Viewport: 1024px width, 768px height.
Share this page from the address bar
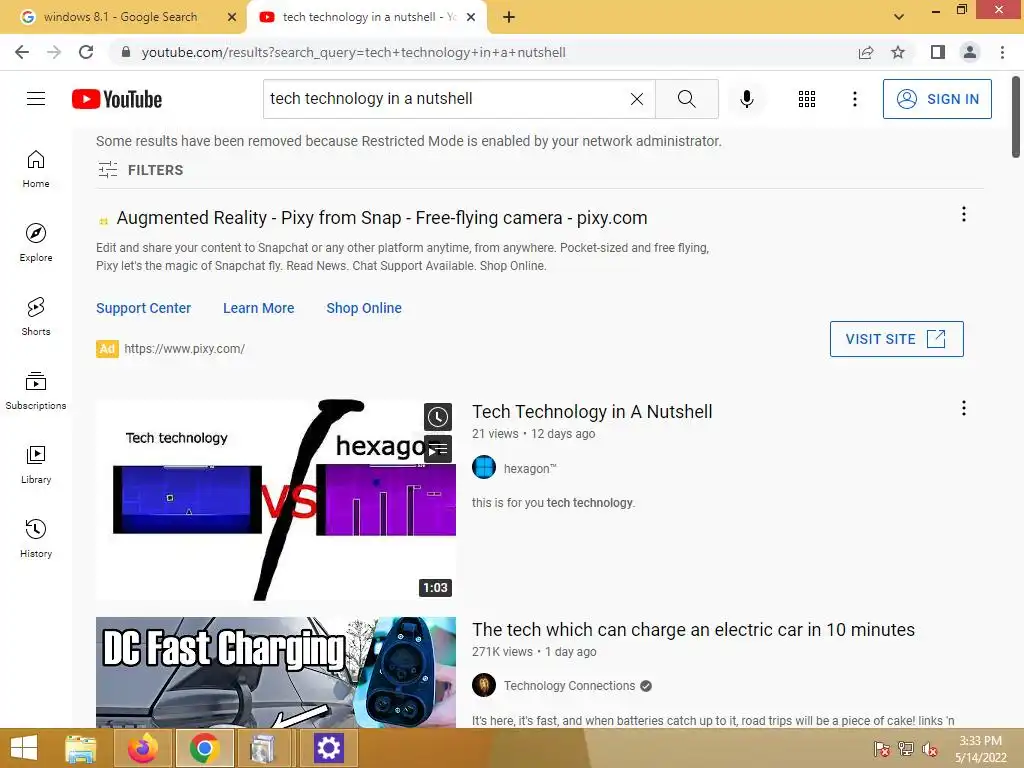coord(866,52)
